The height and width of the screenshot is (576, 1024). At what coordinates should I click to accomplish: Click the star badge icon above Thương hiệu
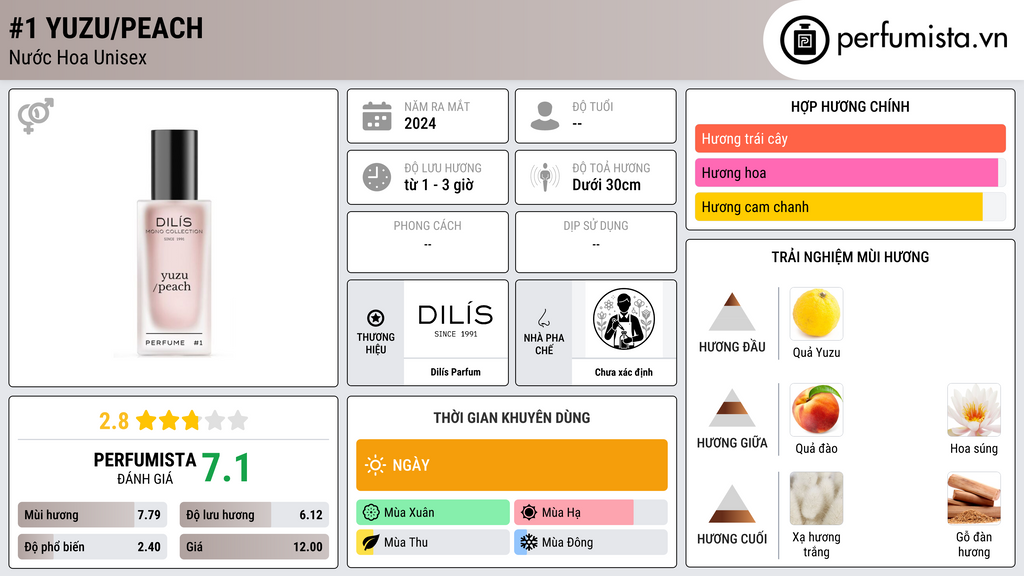coord(376,318)
